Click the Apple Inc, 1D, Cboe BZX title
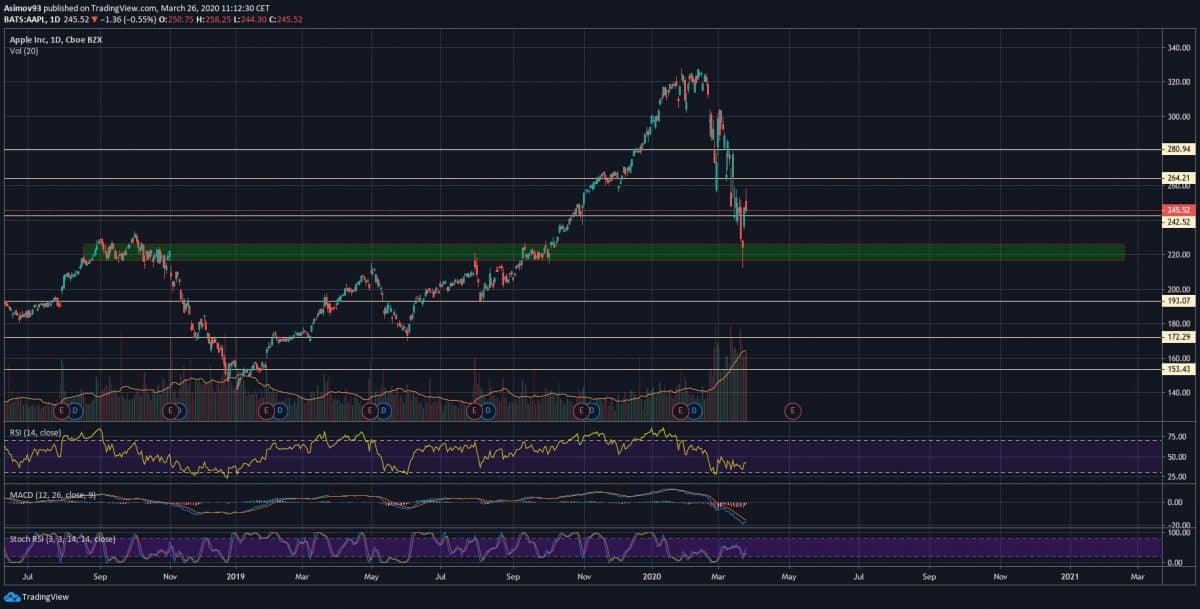The image size is (1200, 609). [x=54, y=39]
